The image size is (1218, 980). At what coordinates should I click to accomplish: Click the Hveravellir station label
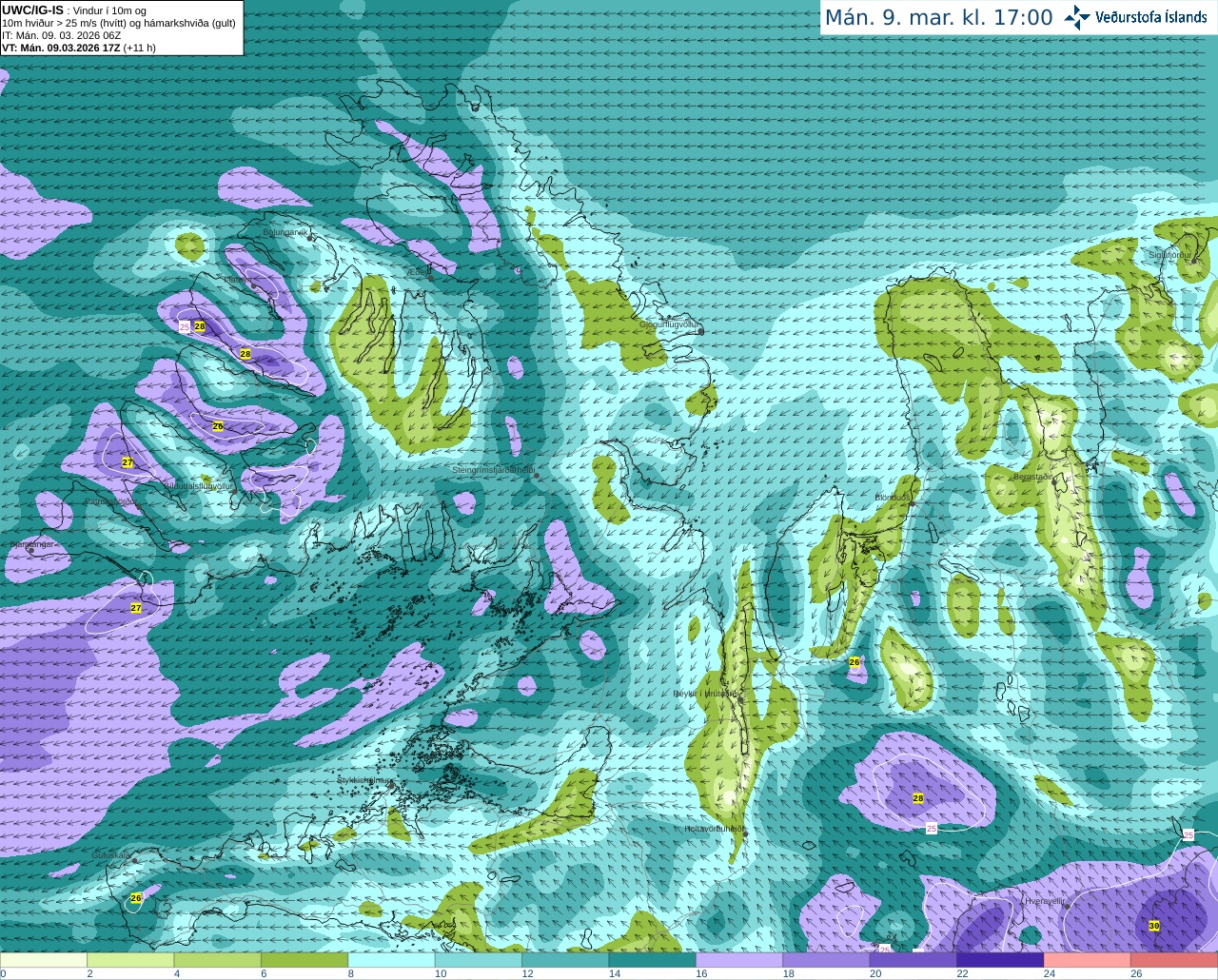coord(1044,900)
